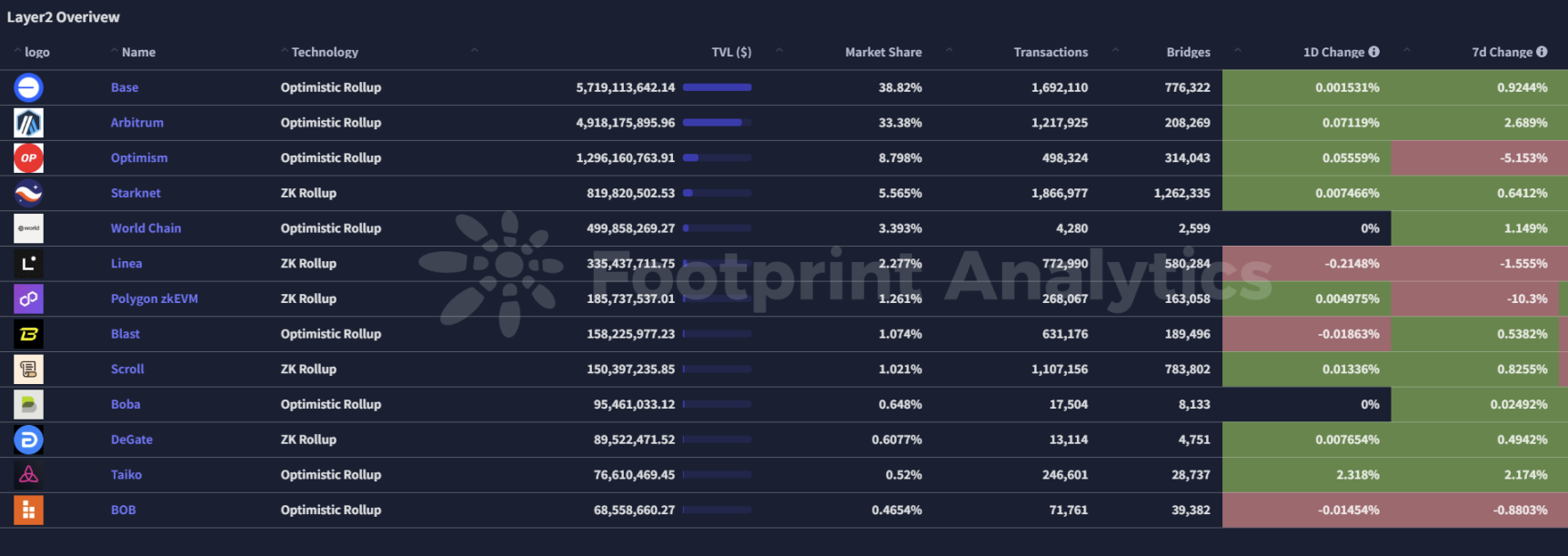This screenshot has height=556, width=1568.
Task: Click the Starknet logo icon
Action: coord(28,193)
